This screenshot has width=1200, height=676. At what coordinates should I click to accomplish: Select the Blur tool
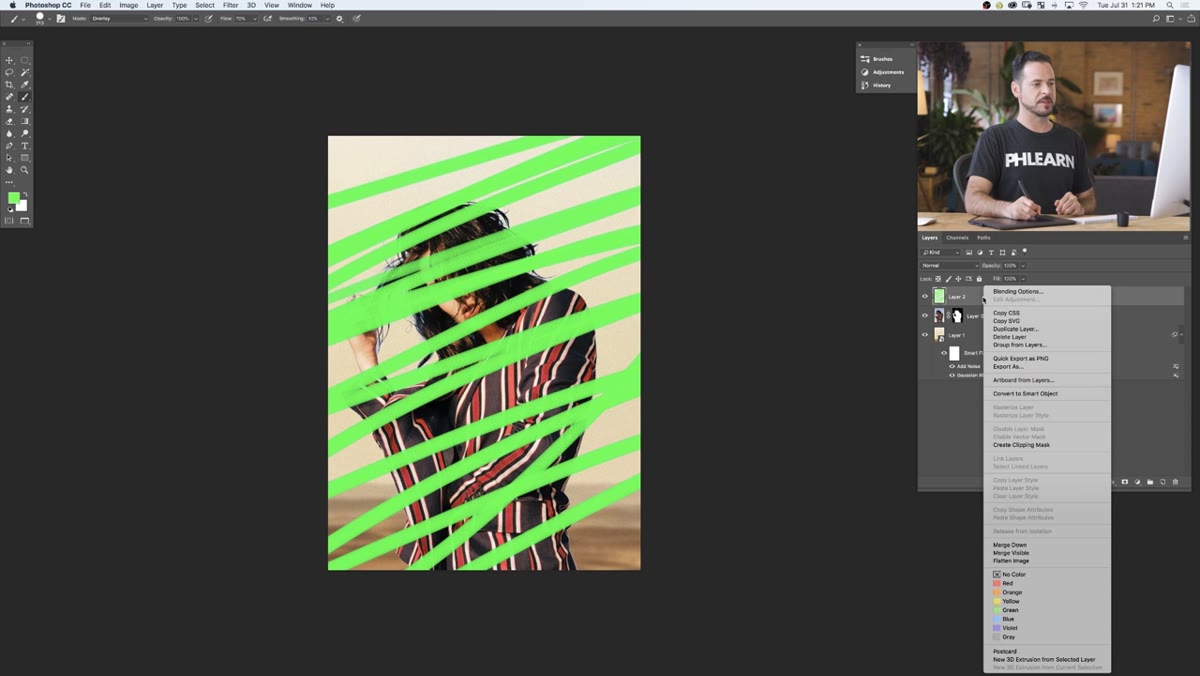(x=10, y=133)
